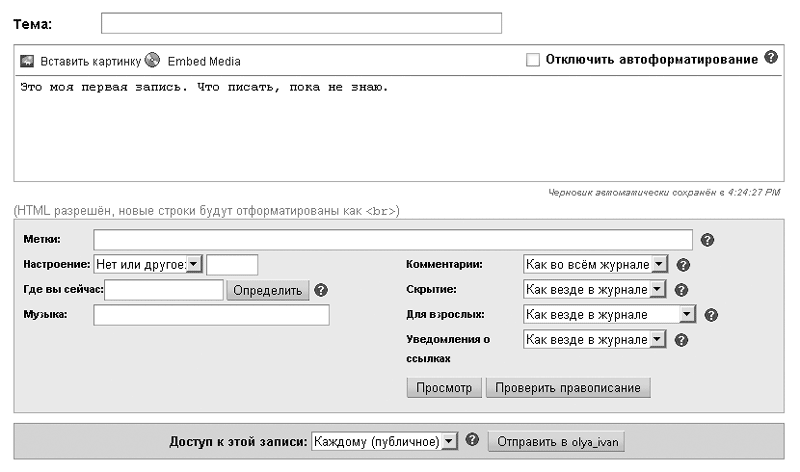Open the Настроение dropdown
This screenshot has width=800, height=472.
tap(148, 264)
